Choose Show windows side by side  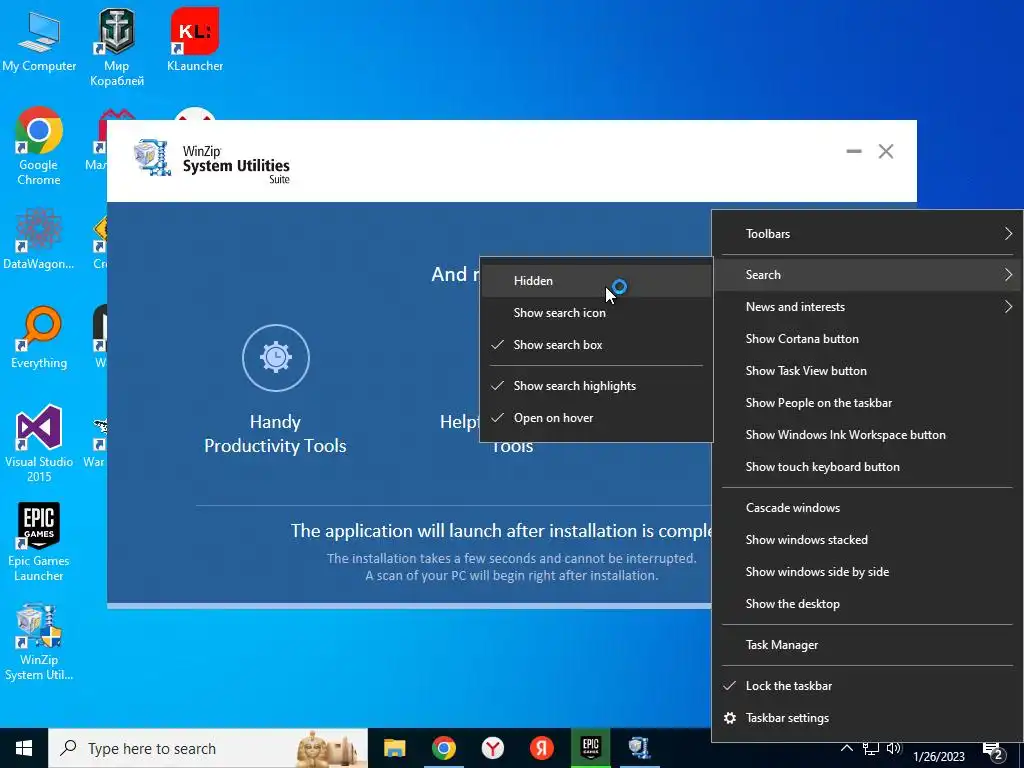tap(867, 572)
